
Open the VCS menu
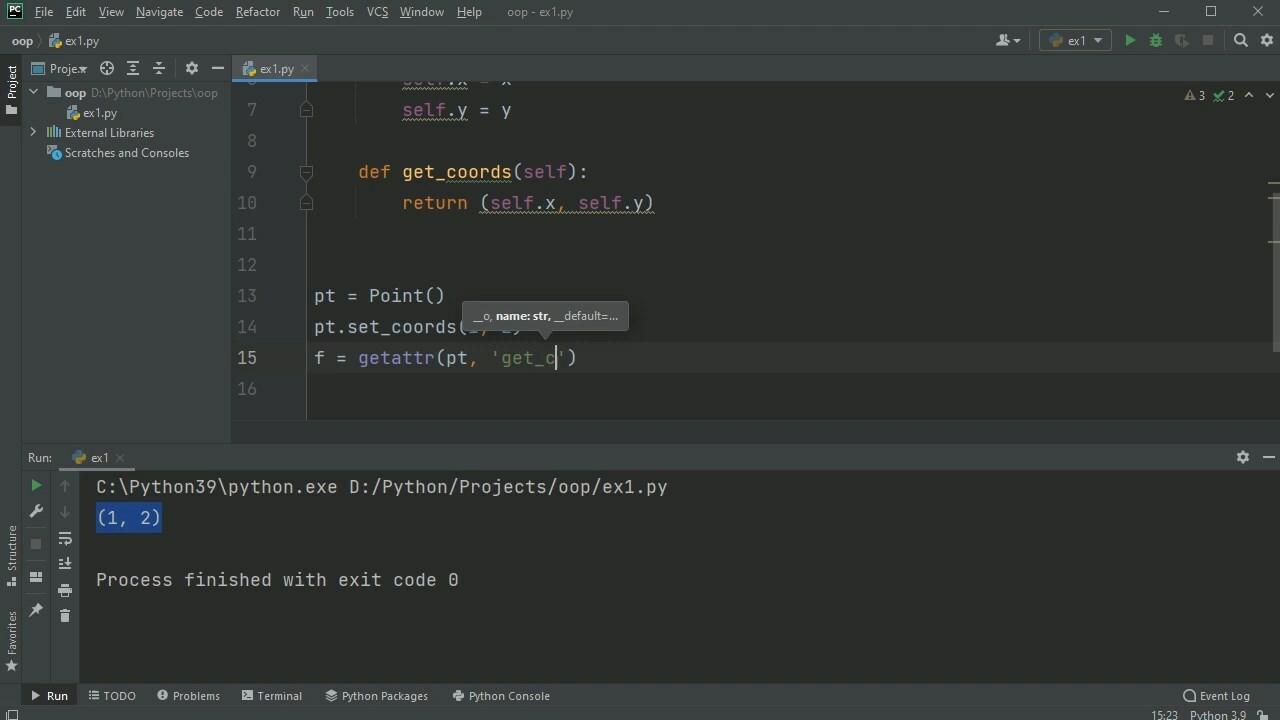[377, 12]
